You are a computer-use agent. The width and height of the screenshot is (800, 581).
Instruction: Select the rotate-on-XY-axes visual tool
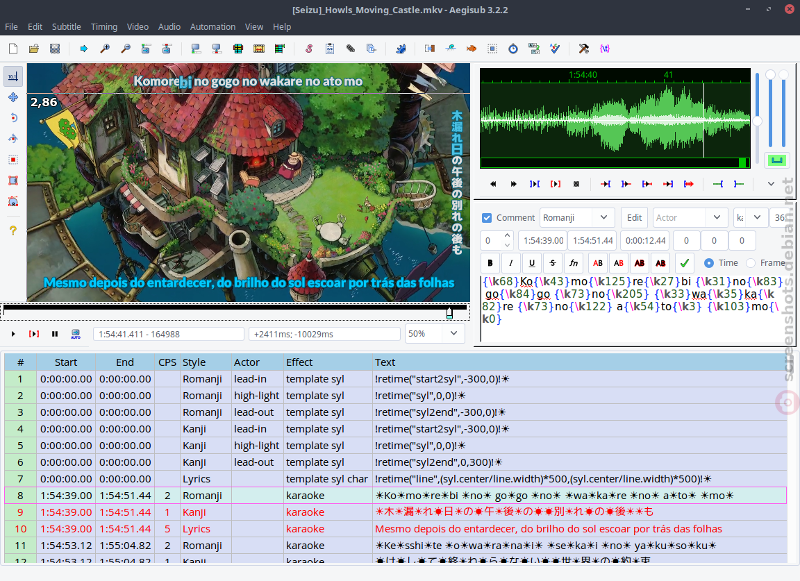click(x=13, y=139)
